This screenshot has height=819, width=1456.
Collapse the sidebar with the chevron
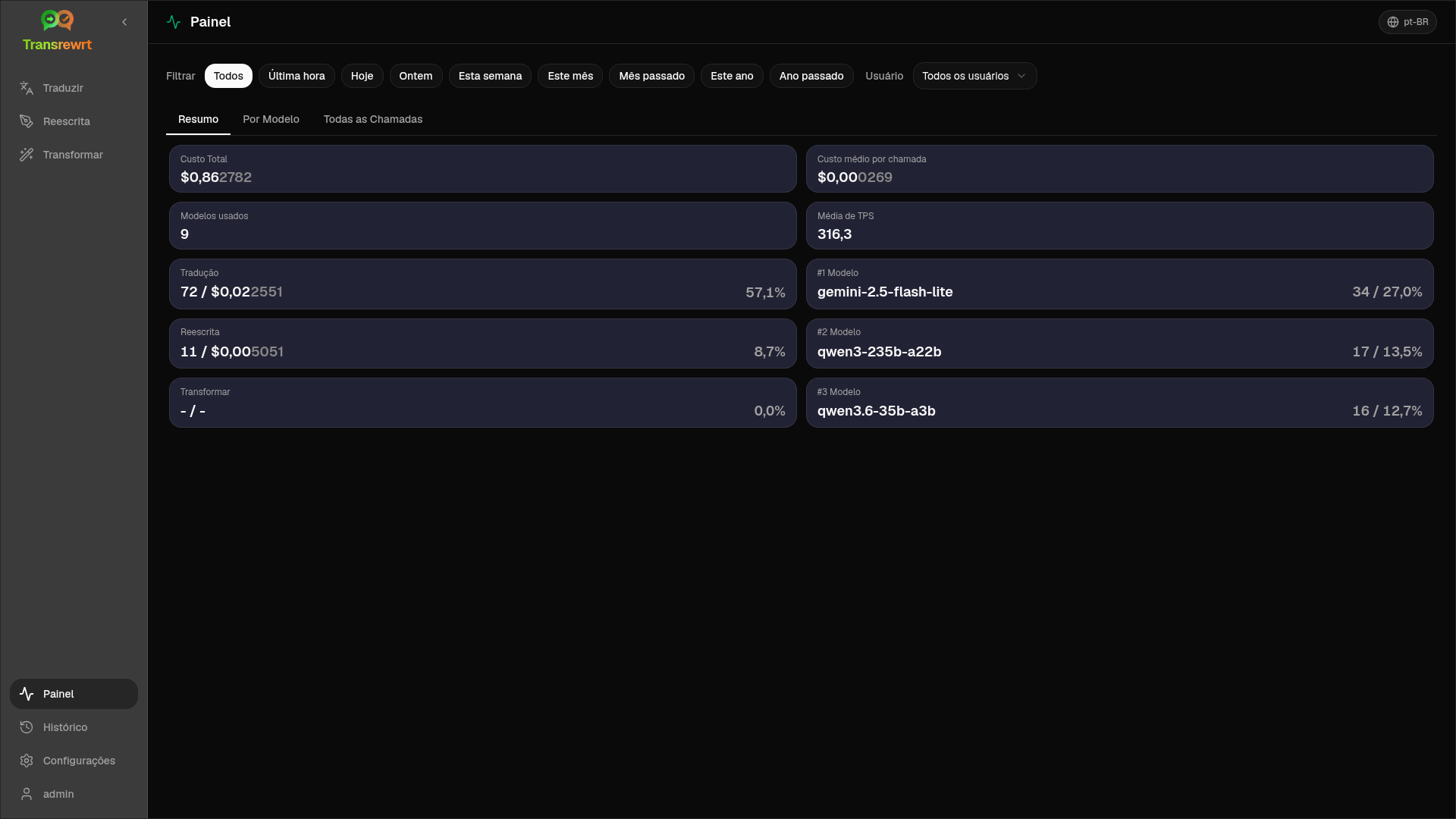pyautogui.click(x=124, y=22)
